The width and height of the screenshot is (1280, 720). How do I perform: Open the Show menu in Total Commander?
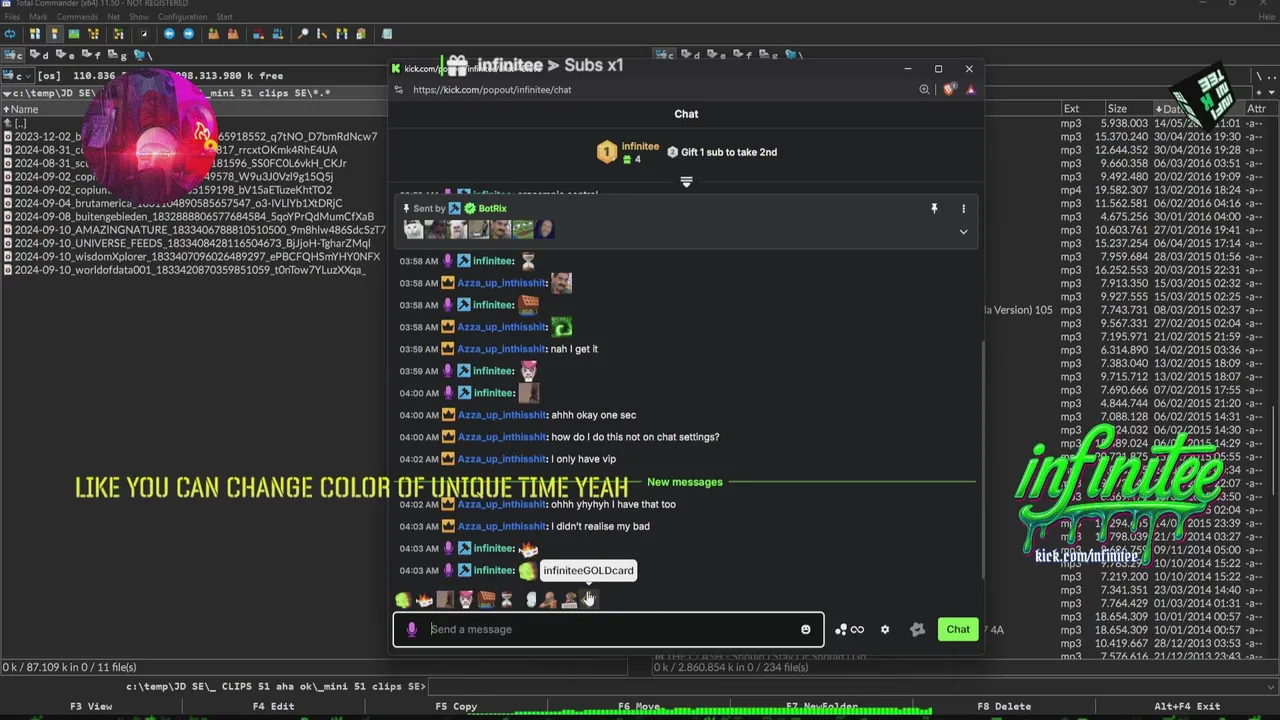(x=139, y=17)
